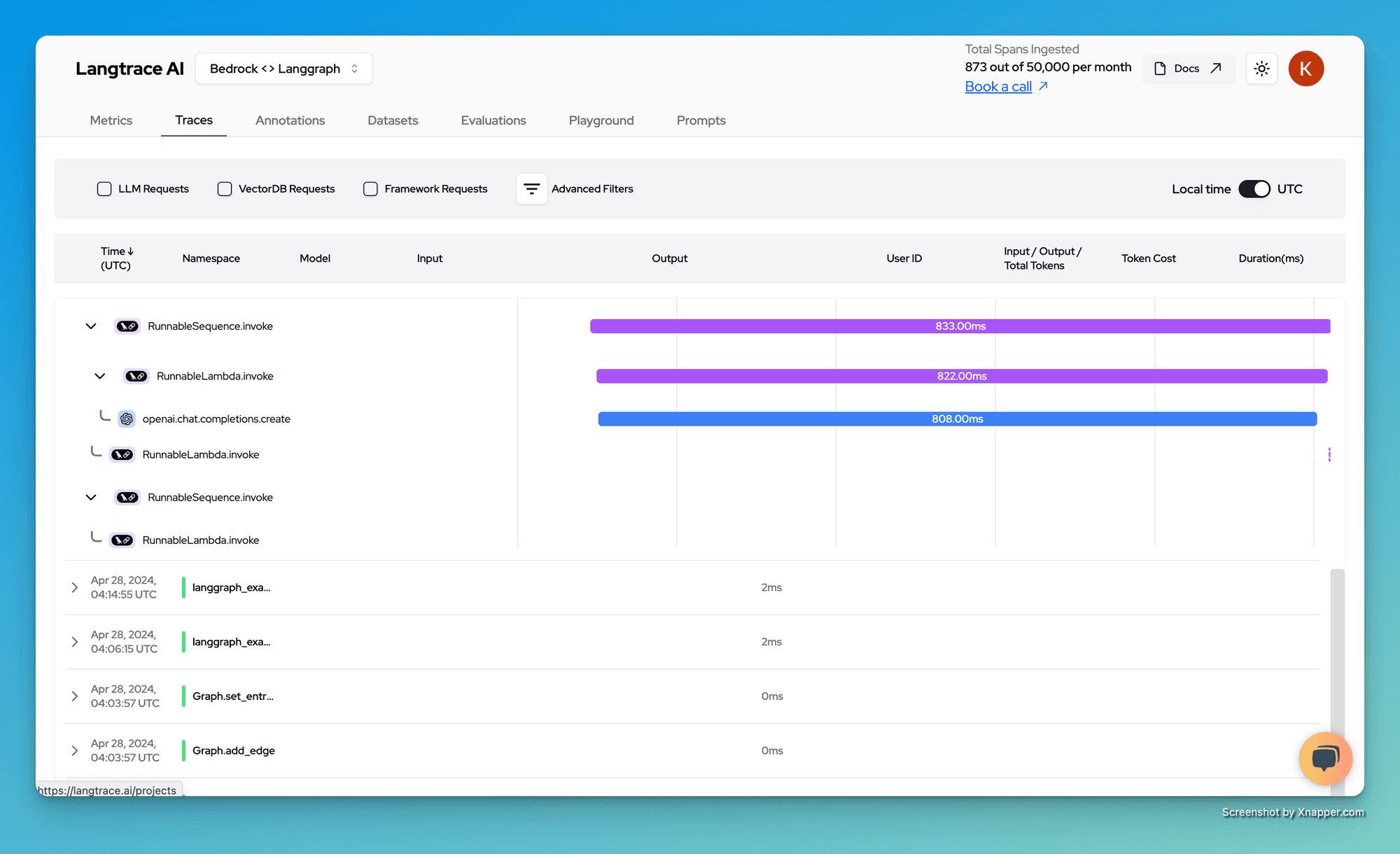The width and height of the screenshot is (1400, 854).
Task: Click the Langchain icon of the second RunnableLambda.invoke
Action: (122, 454)
